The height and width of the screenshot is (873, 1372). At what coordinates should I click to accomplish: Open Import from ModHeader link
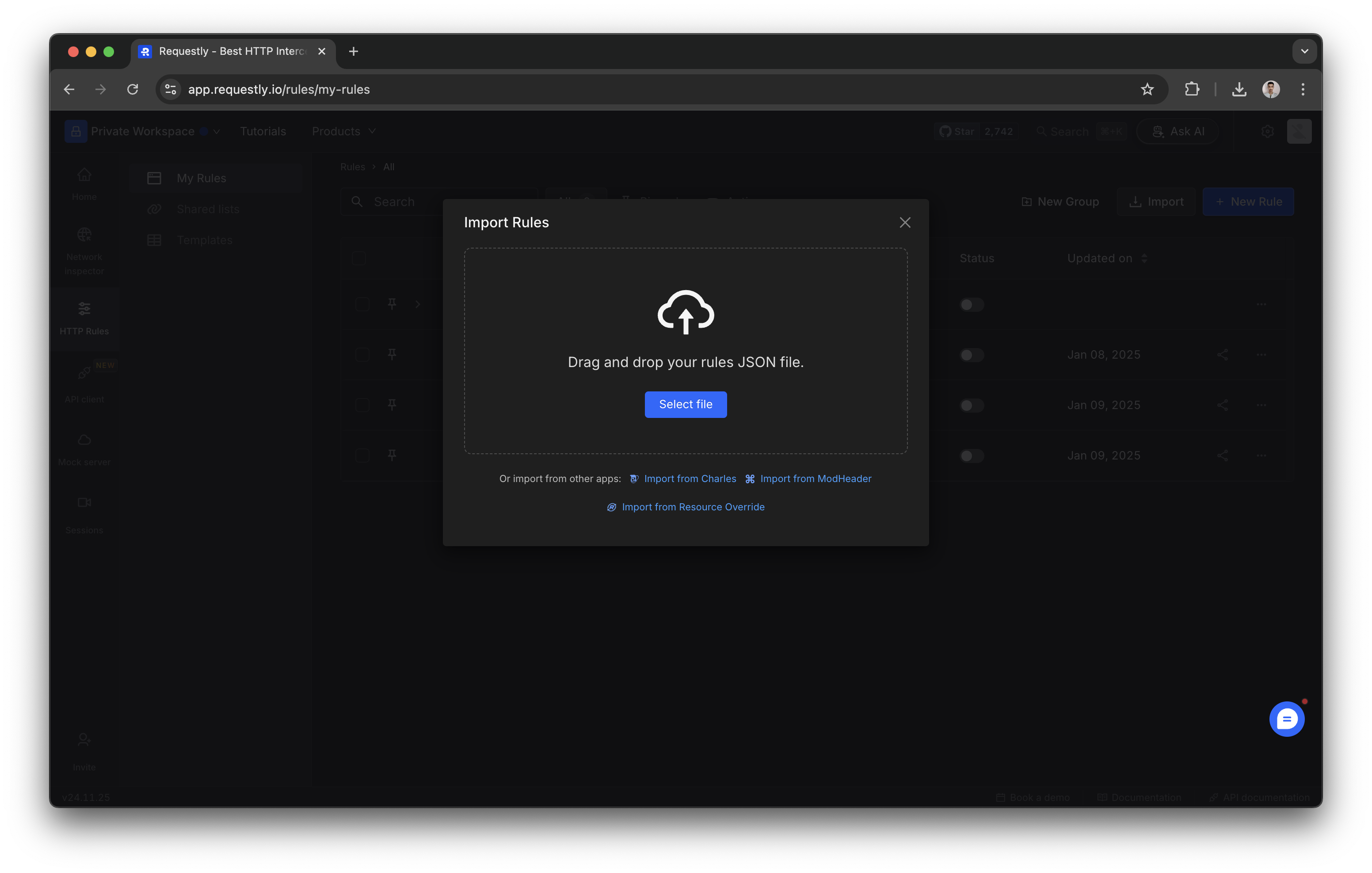click(816, 479)
